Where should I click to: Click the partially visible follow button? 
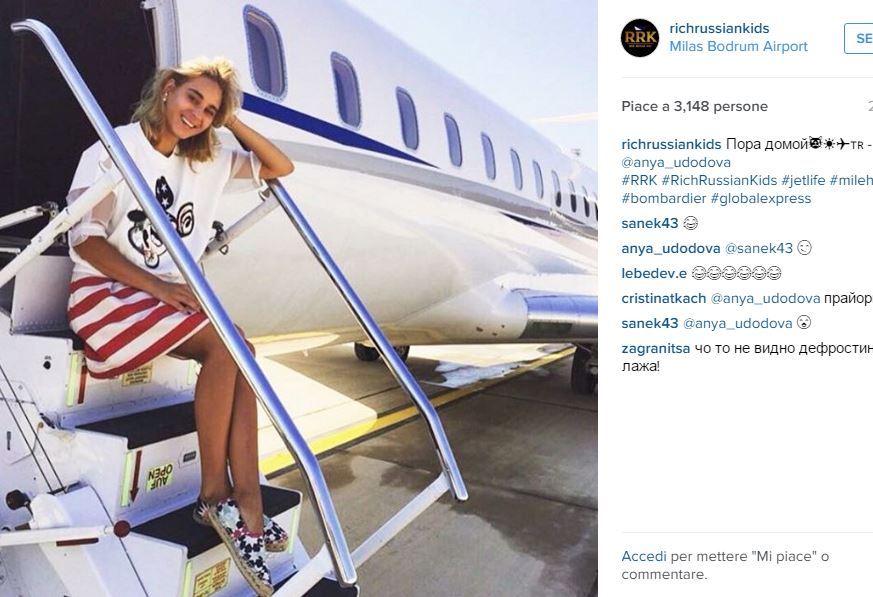(x=859, y=38)
